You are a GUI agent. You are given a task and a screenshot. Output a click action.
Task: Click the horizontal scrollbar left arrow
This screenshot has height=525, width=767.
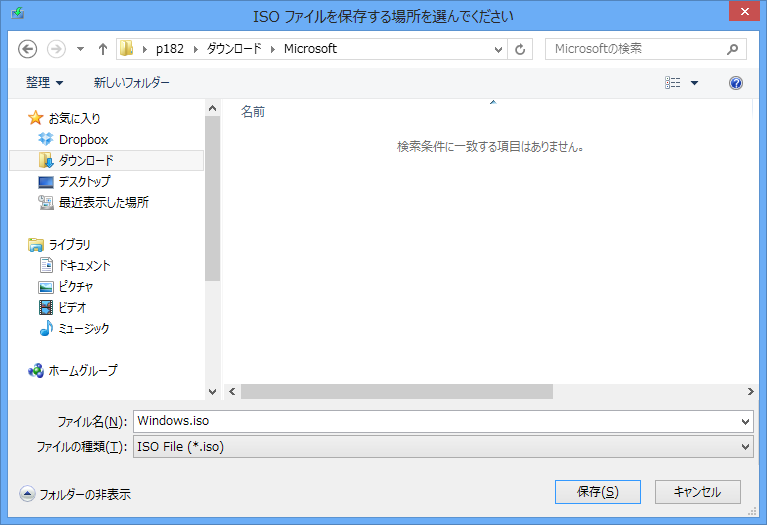pos(232,391)
